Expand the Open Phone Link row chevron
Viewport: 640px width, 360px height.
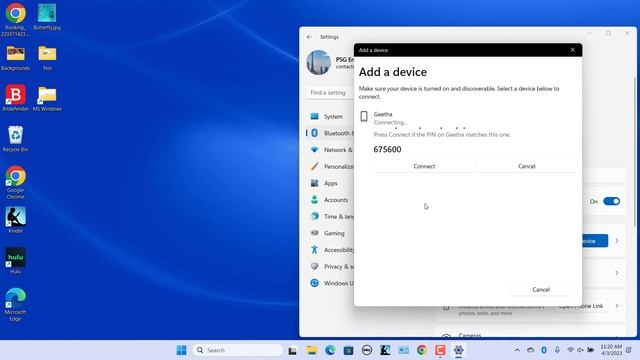[617, 306]
